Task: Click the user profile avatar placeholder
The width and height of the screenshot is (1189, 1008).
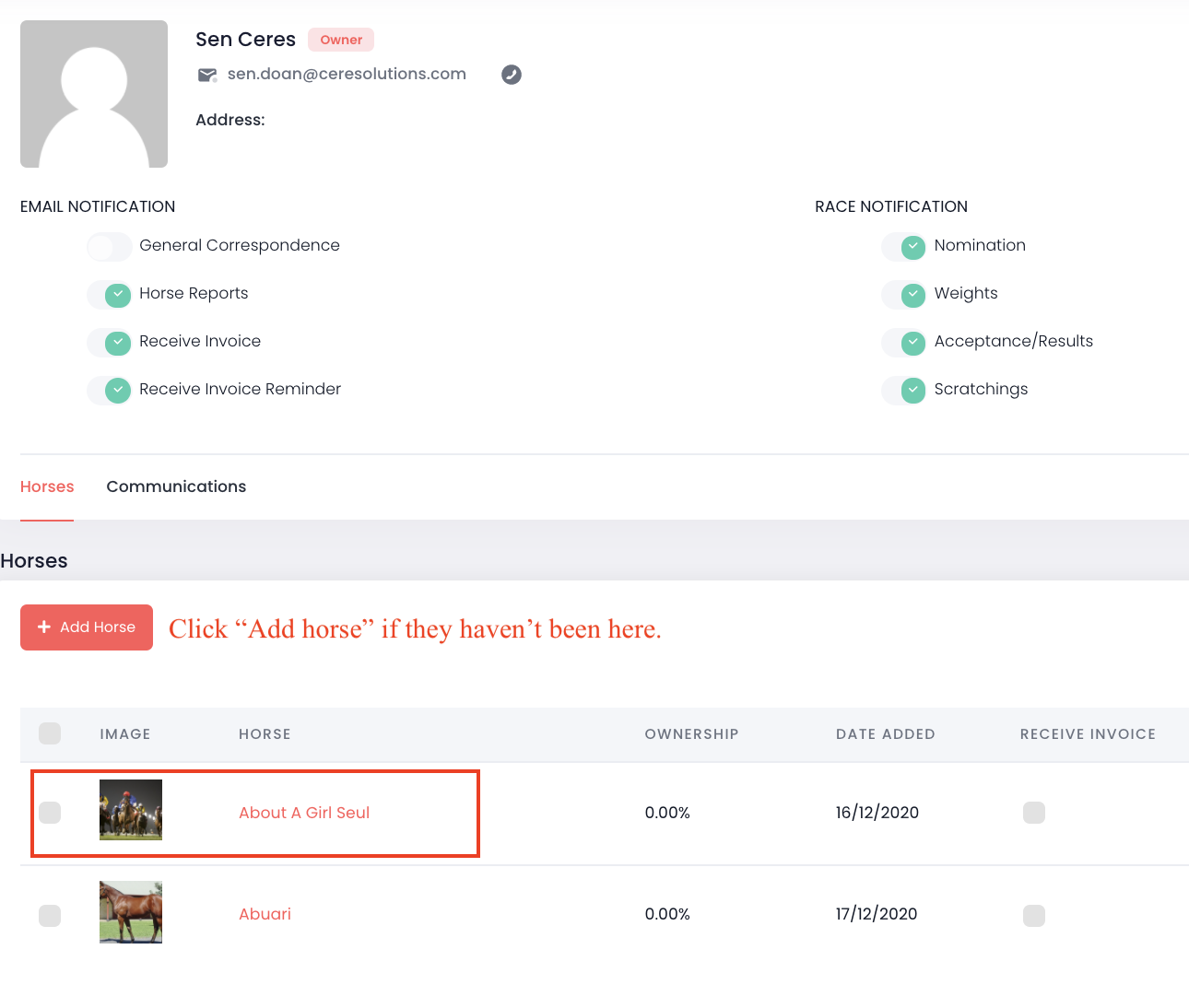Action: coord(94,94)
